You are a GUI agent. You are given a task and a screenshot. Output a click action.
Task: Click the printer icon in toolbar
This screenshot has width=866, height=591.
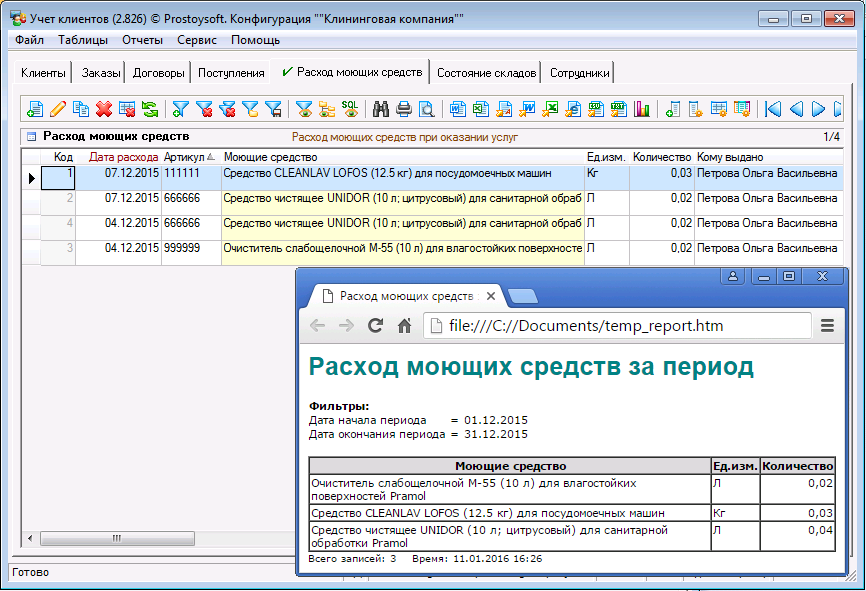point(404,109)
